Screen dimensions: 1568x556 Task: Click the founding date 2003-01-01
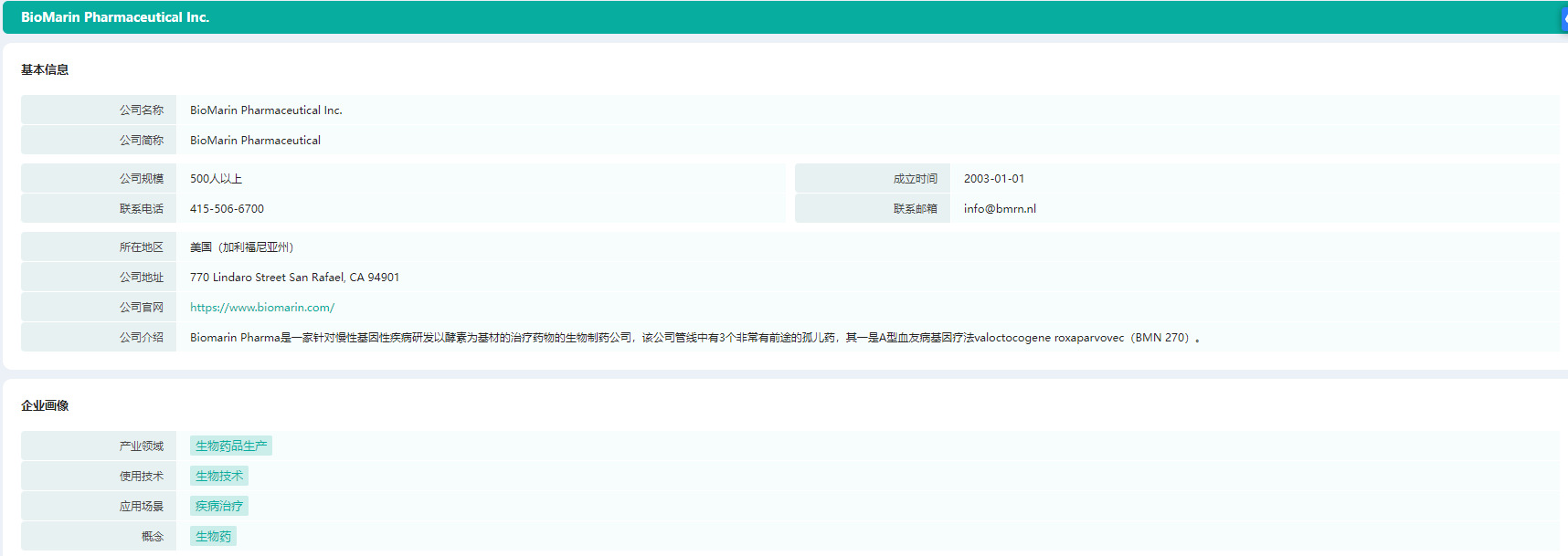[x=994, y=179]
